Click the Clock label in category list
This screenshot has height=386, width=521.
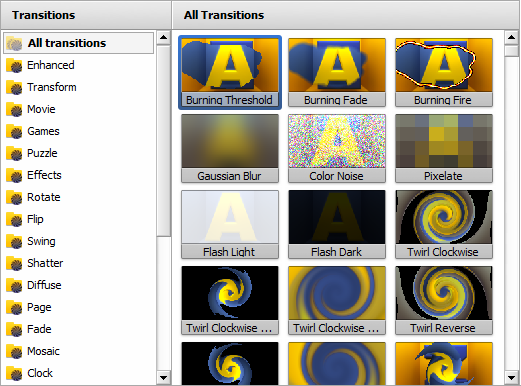pyautogui.click(x=40, y=373)
